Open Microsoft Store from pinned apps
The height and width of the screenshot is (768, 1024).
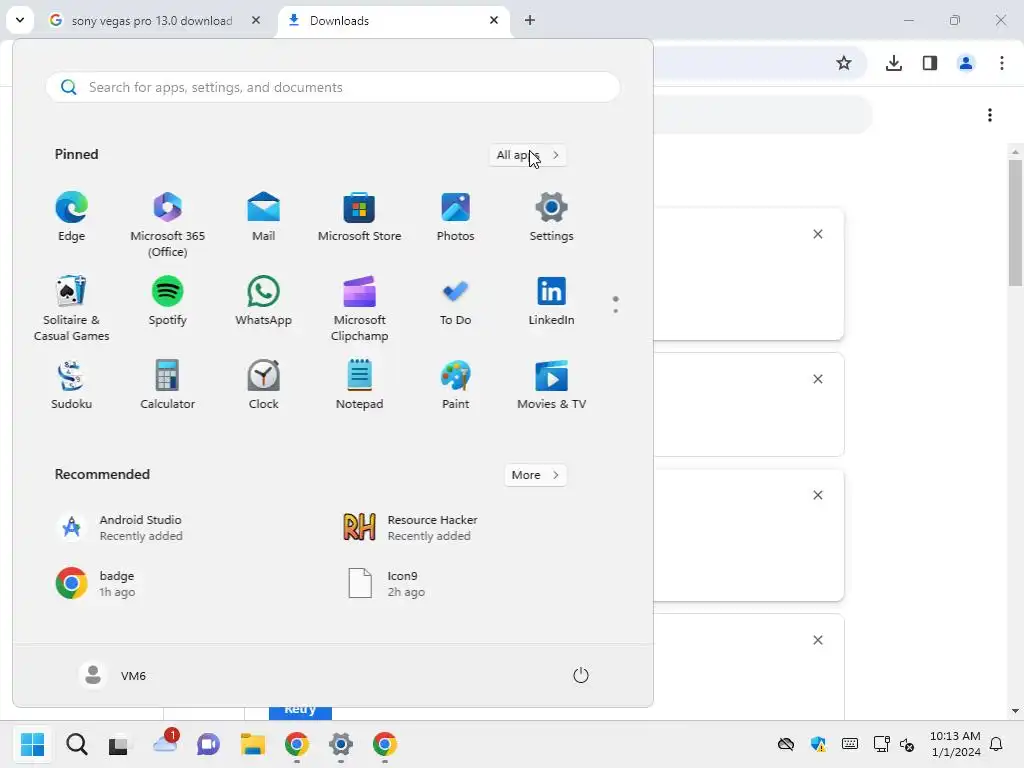[359, 217]
